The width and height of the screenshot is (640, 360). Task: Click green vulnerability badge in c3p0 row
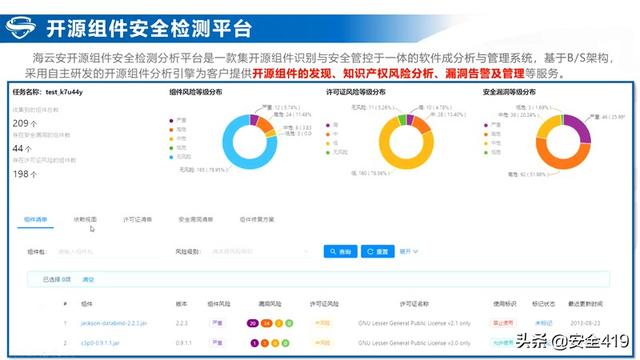click(285, 343)
